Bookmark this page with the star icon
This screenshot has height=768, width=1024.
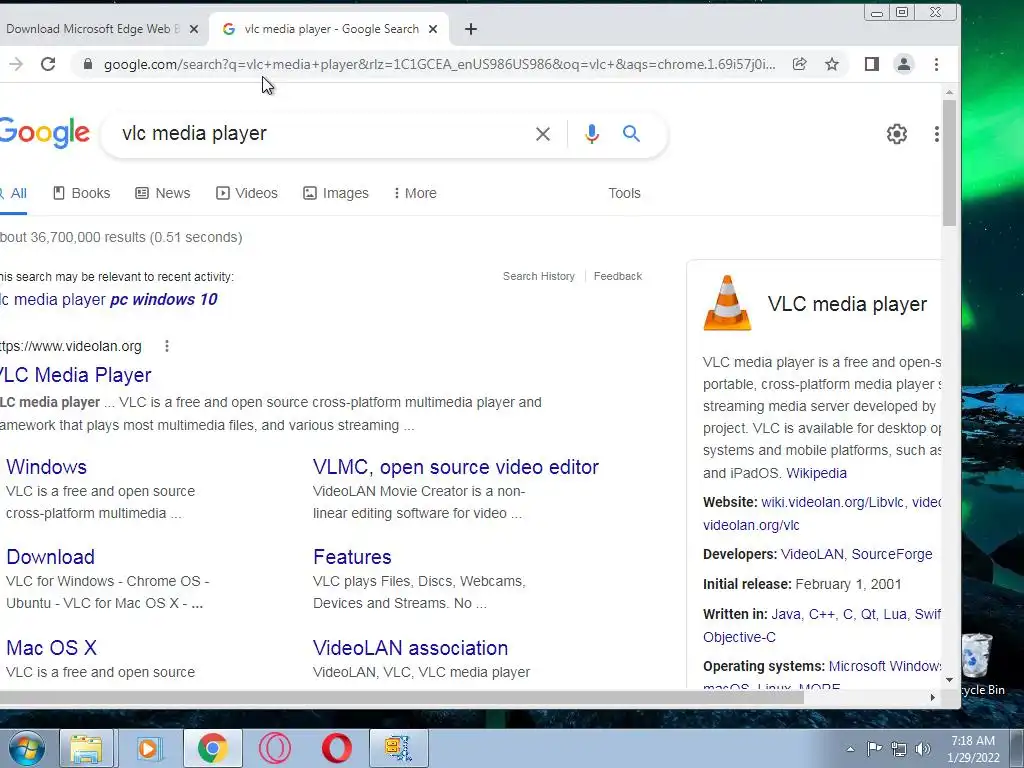(x=831, y=64)
